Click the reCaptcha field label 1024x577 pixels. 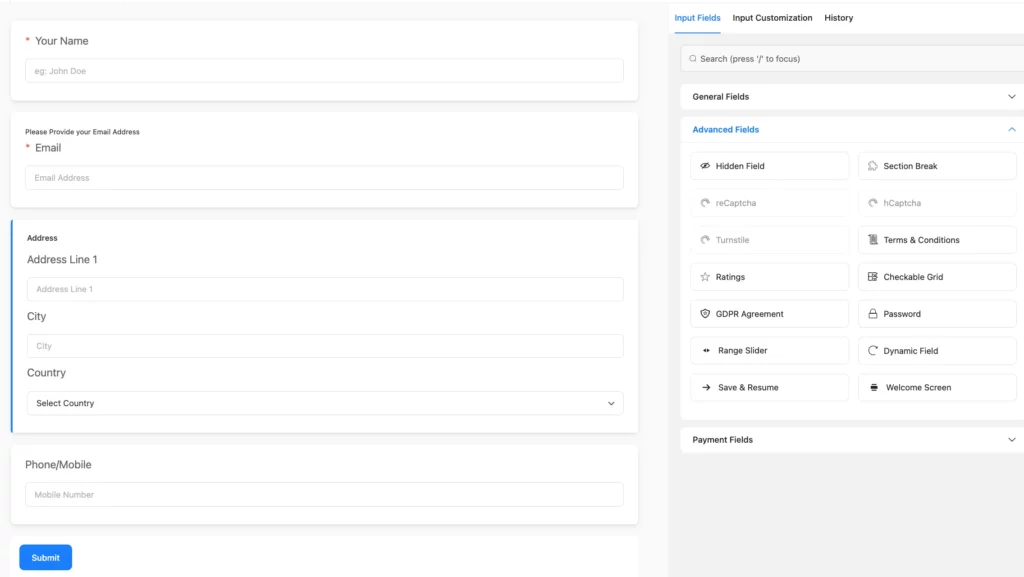[735, 203]
